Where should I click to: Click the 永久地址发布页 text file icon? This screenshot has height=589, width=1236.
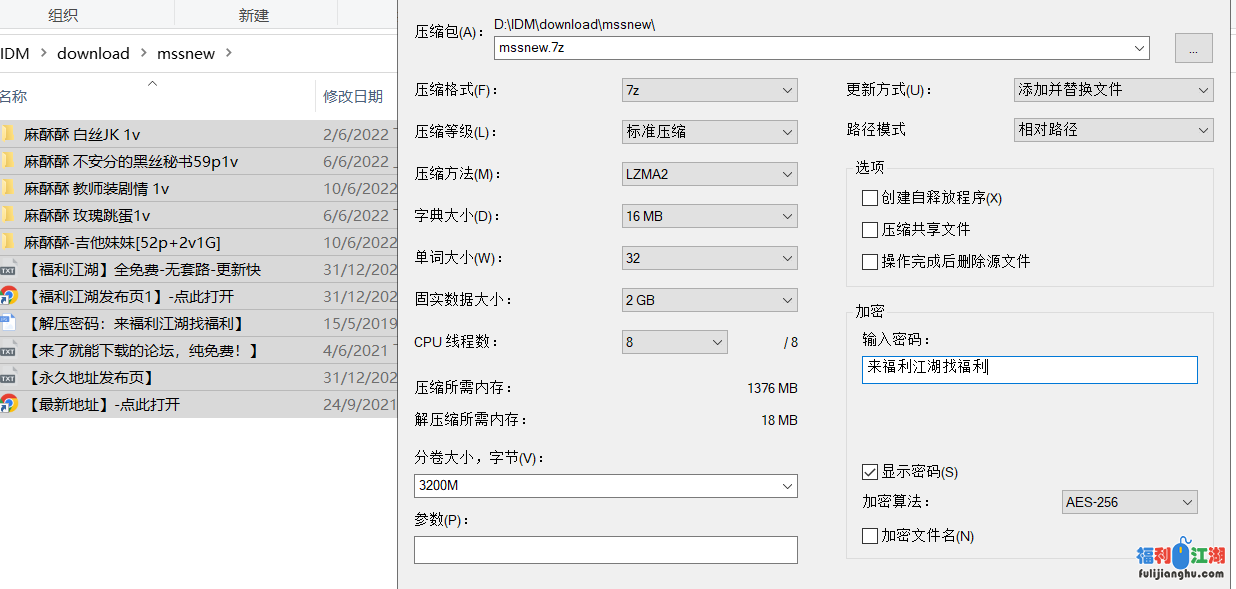pos(8,377)
